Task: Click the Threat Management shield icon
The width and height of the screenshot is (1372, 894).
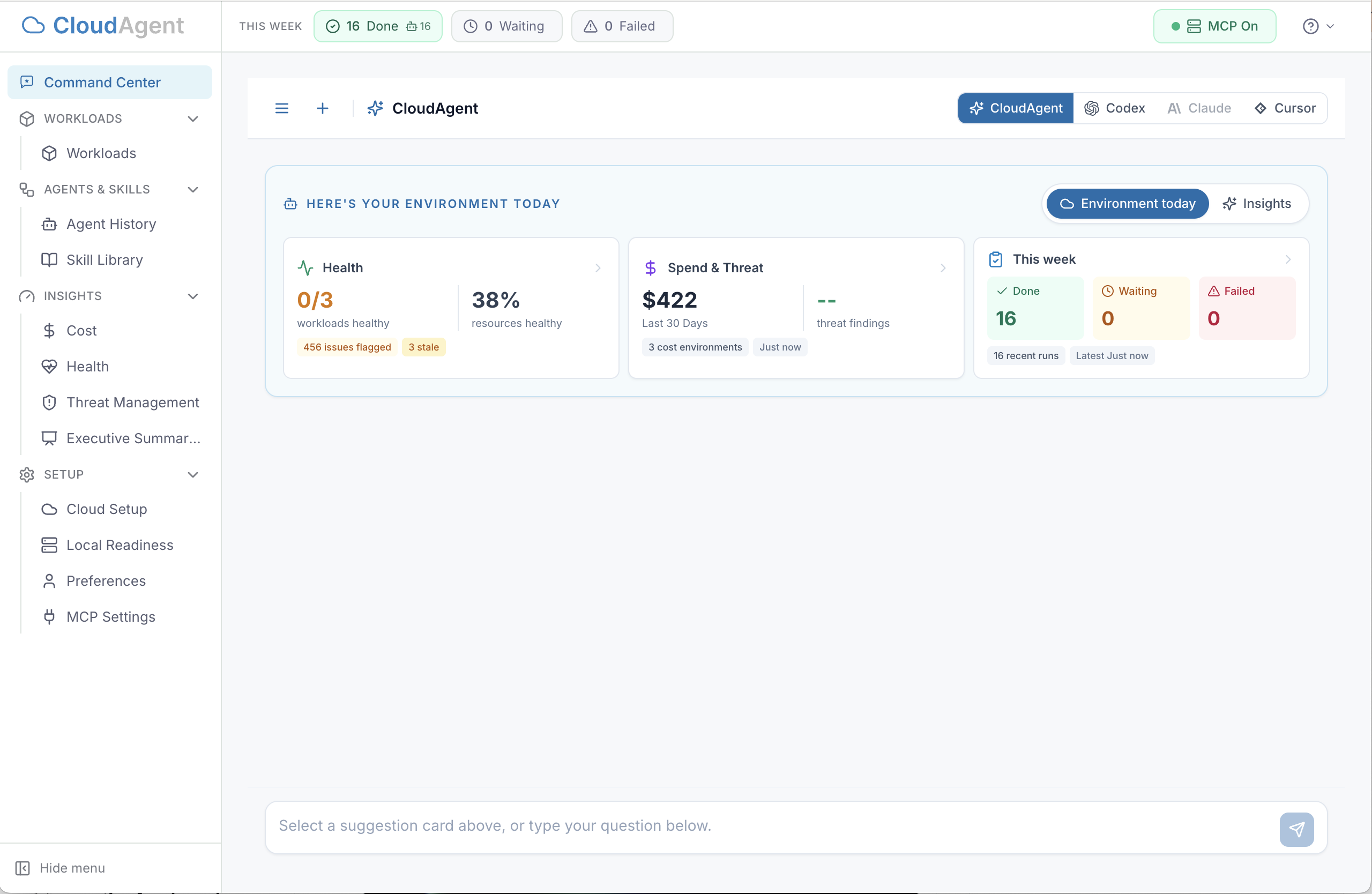Action: 49,403
